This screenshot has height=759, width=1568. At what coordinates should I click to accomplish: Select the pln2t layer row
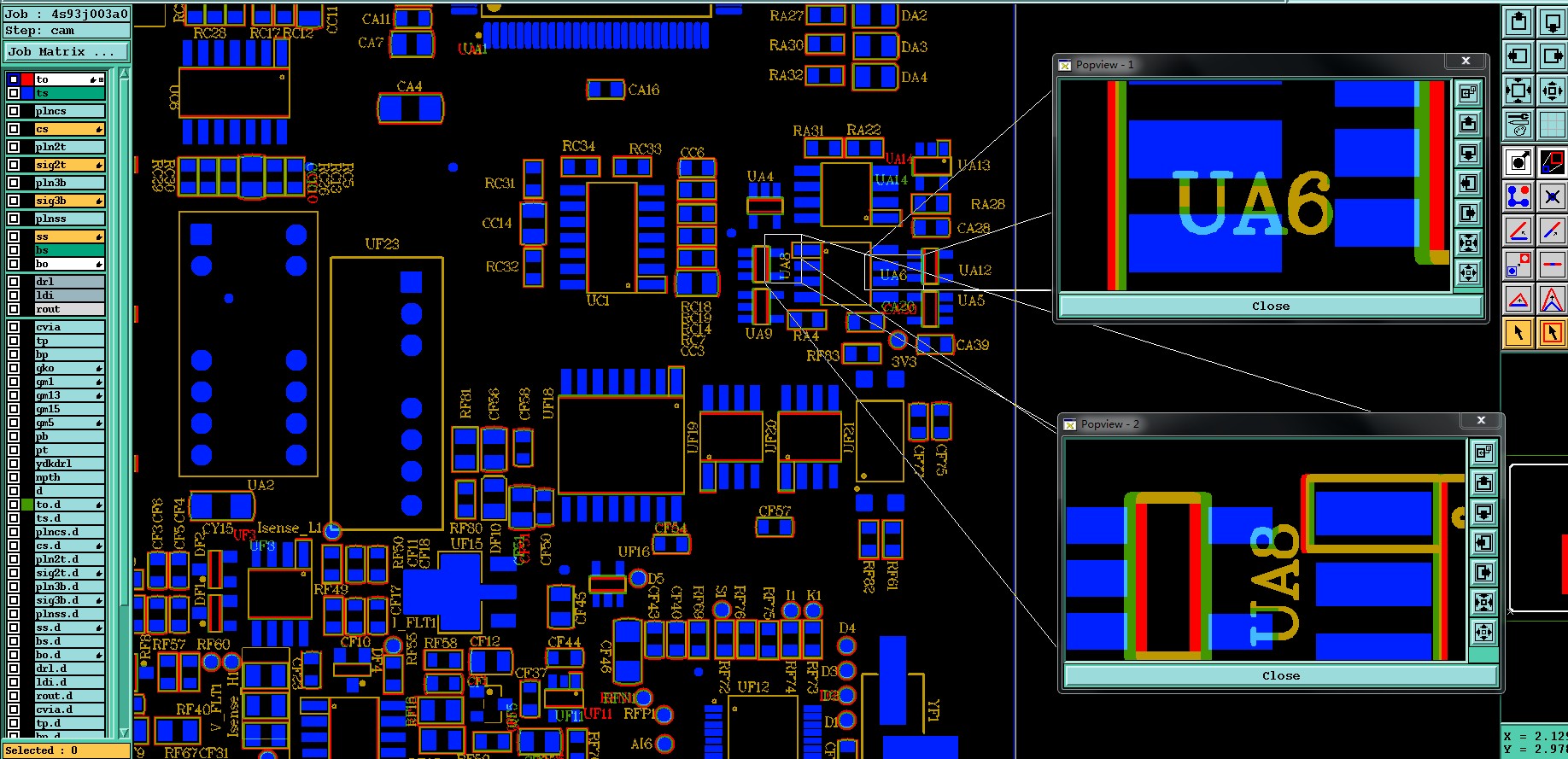point(69,147)
